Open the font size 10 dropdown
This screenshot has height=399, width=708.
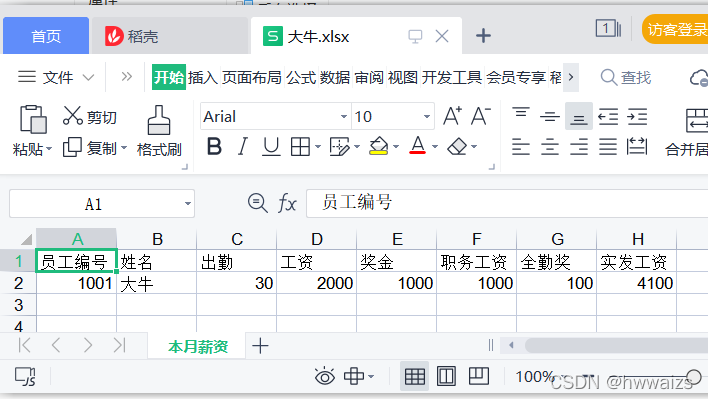click(x=427, y=116)
